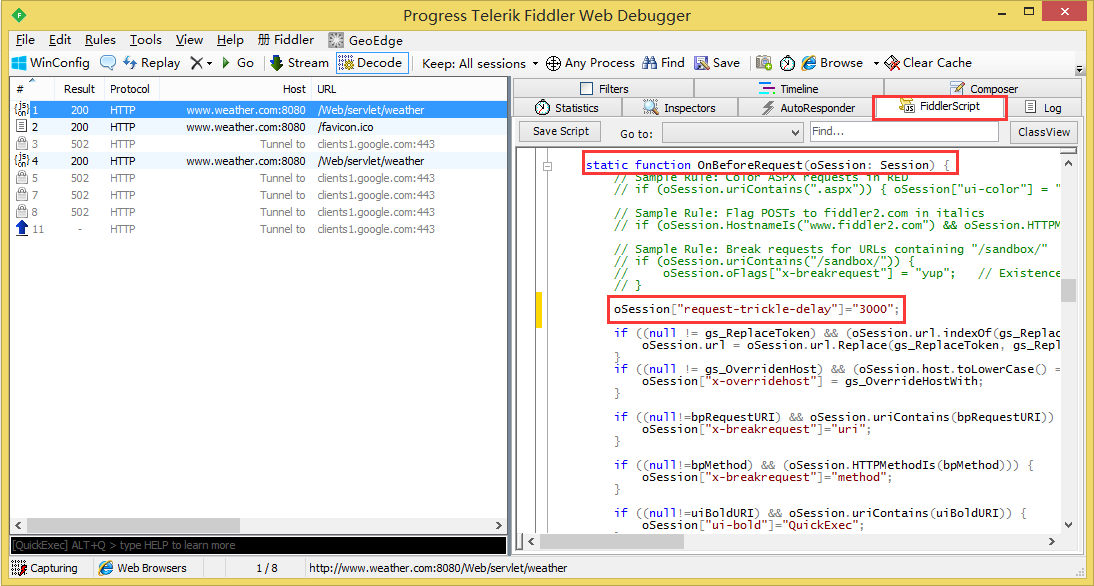The image size is (1094, 586).
Task: Click the script editor horizontal scrollbar
Action: click(x=790, y=541)
